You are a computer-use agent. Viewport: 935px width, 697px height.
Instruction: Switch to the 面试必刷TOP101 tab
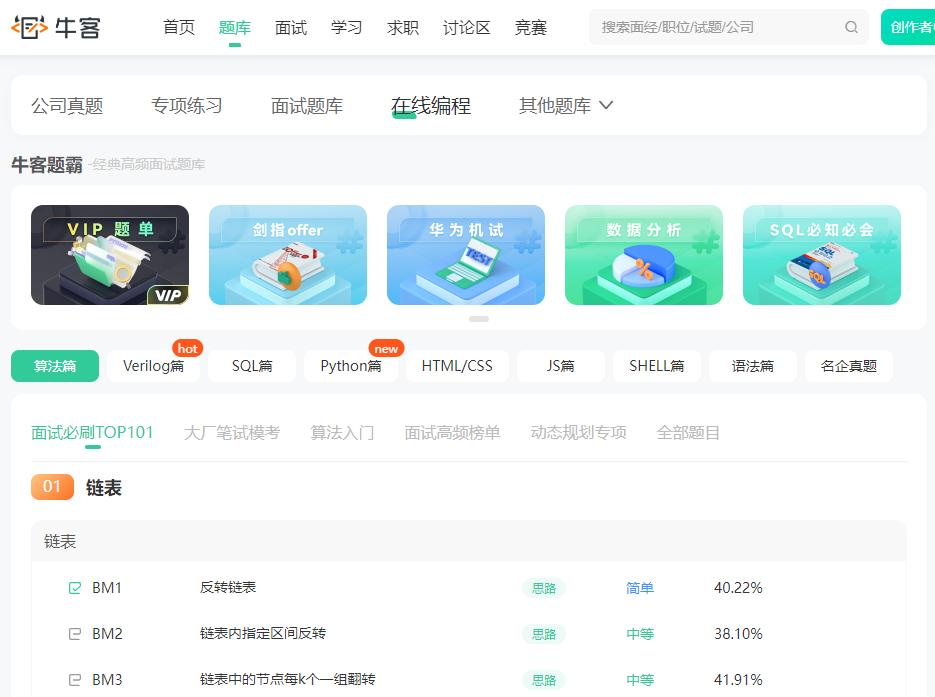click(92, 432)
